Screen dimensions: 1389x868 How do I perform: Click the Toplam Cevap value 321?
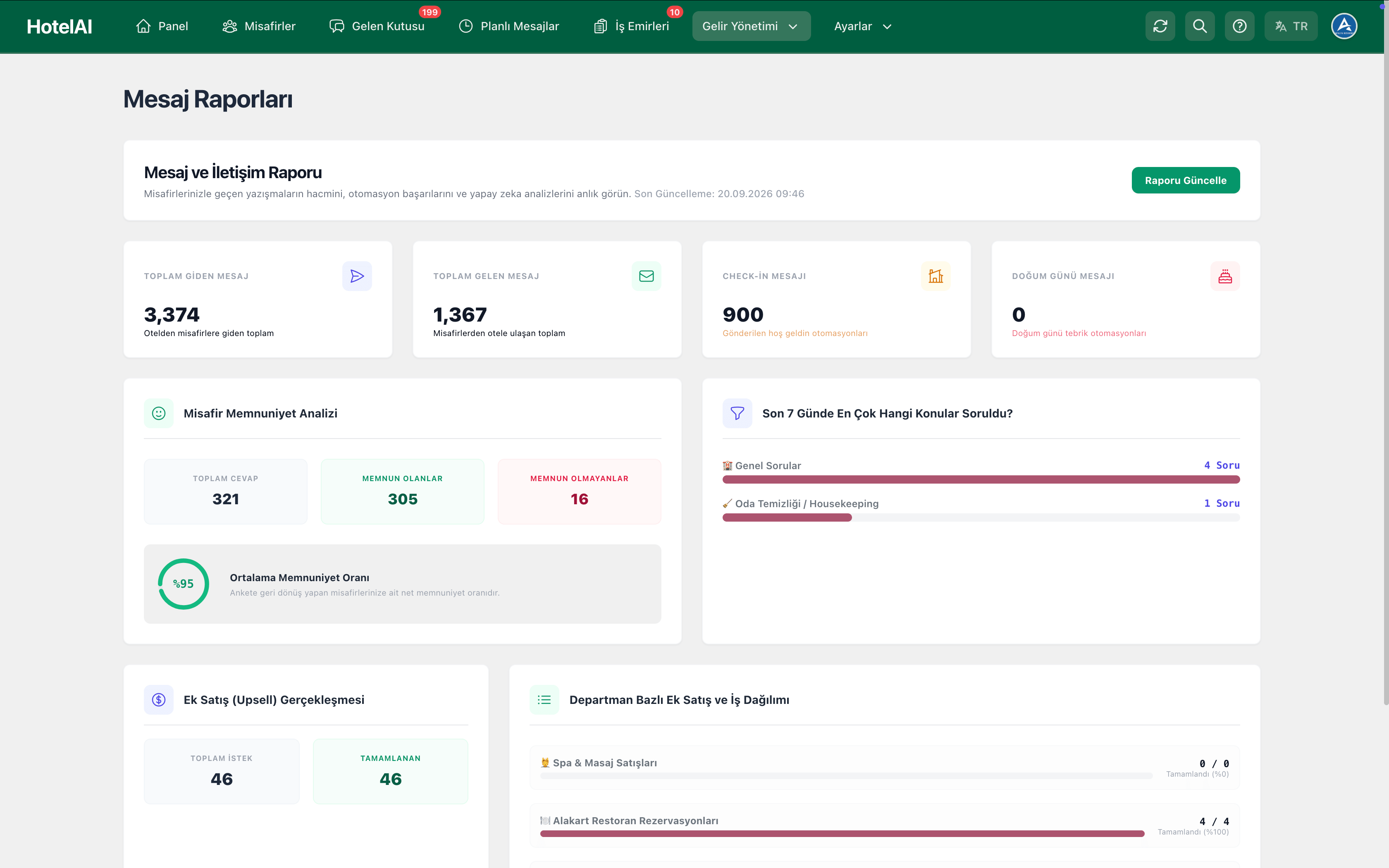[x=226, y=499]
